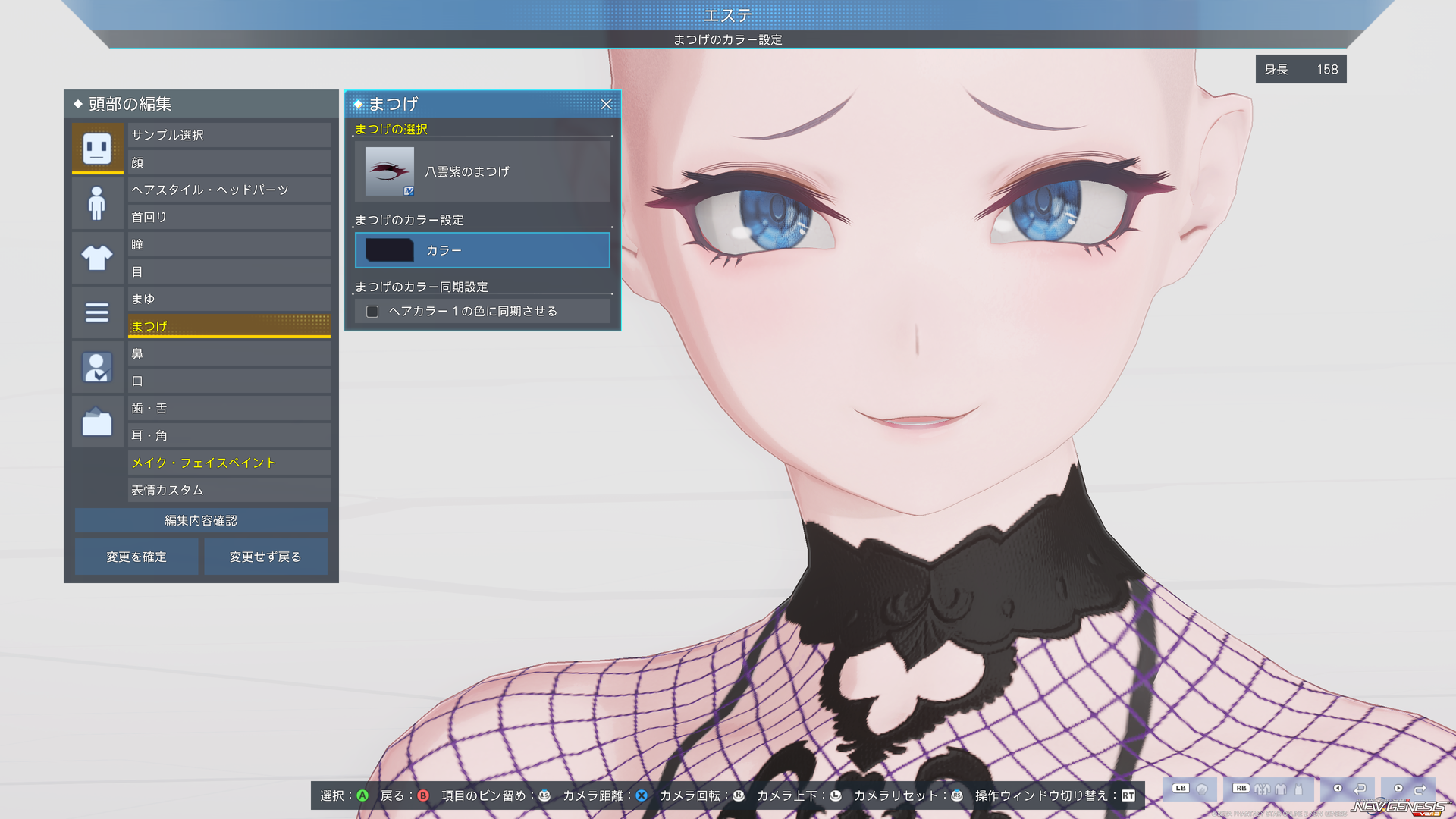Image resolution: width=1456 pixels, height=819 pixels.
Task: Click the まつげの選択 section label
Action: click(391, 130)
